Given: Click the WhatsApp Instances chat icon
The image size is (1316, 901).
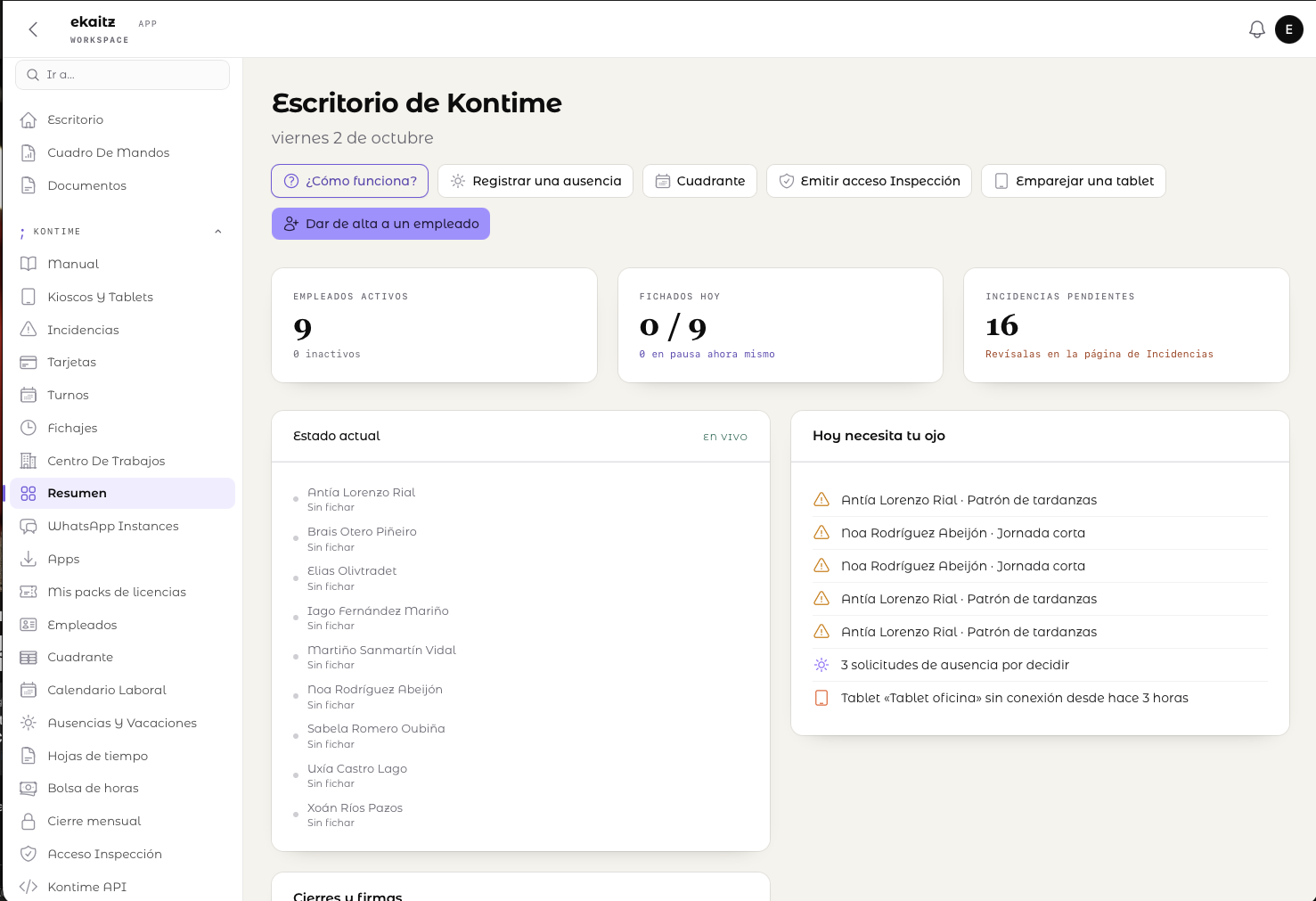Looking at the screenshot, I should pos(29,526).
